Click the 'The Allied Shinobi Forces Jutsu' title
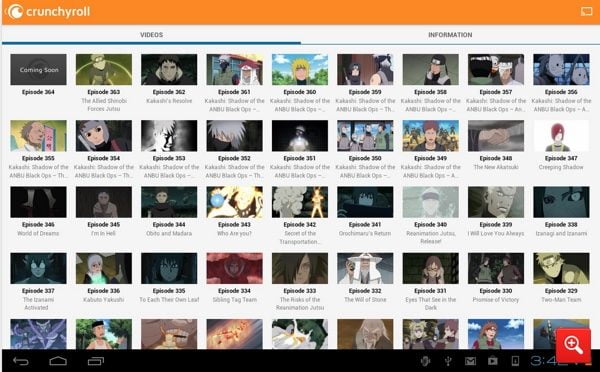The width and height of the screenshot is (600, 372). pyautogui.click(x=104, y=105)
